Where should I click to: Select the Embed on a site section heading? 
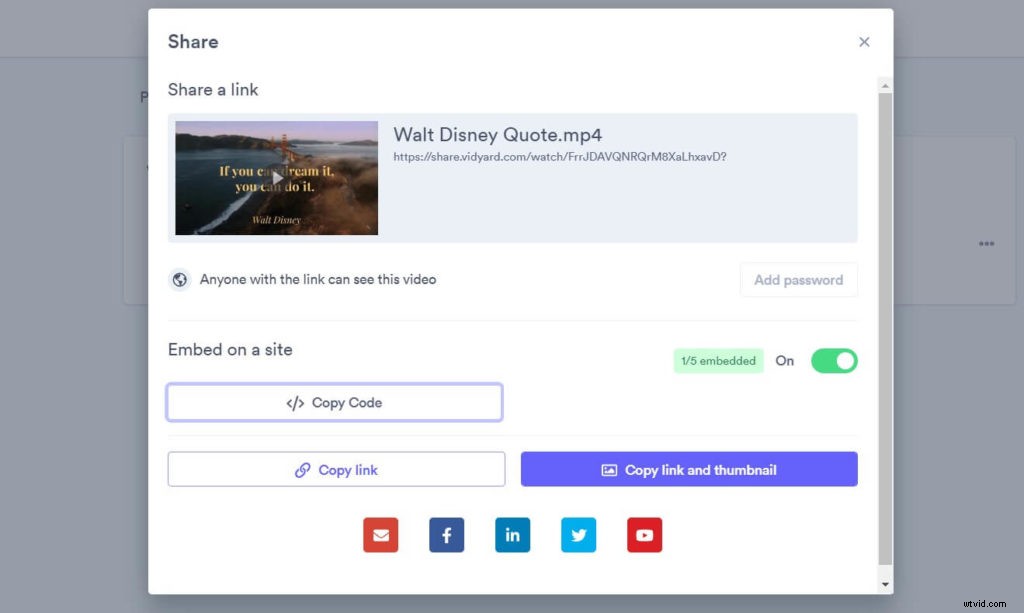[x=229, y=350]
